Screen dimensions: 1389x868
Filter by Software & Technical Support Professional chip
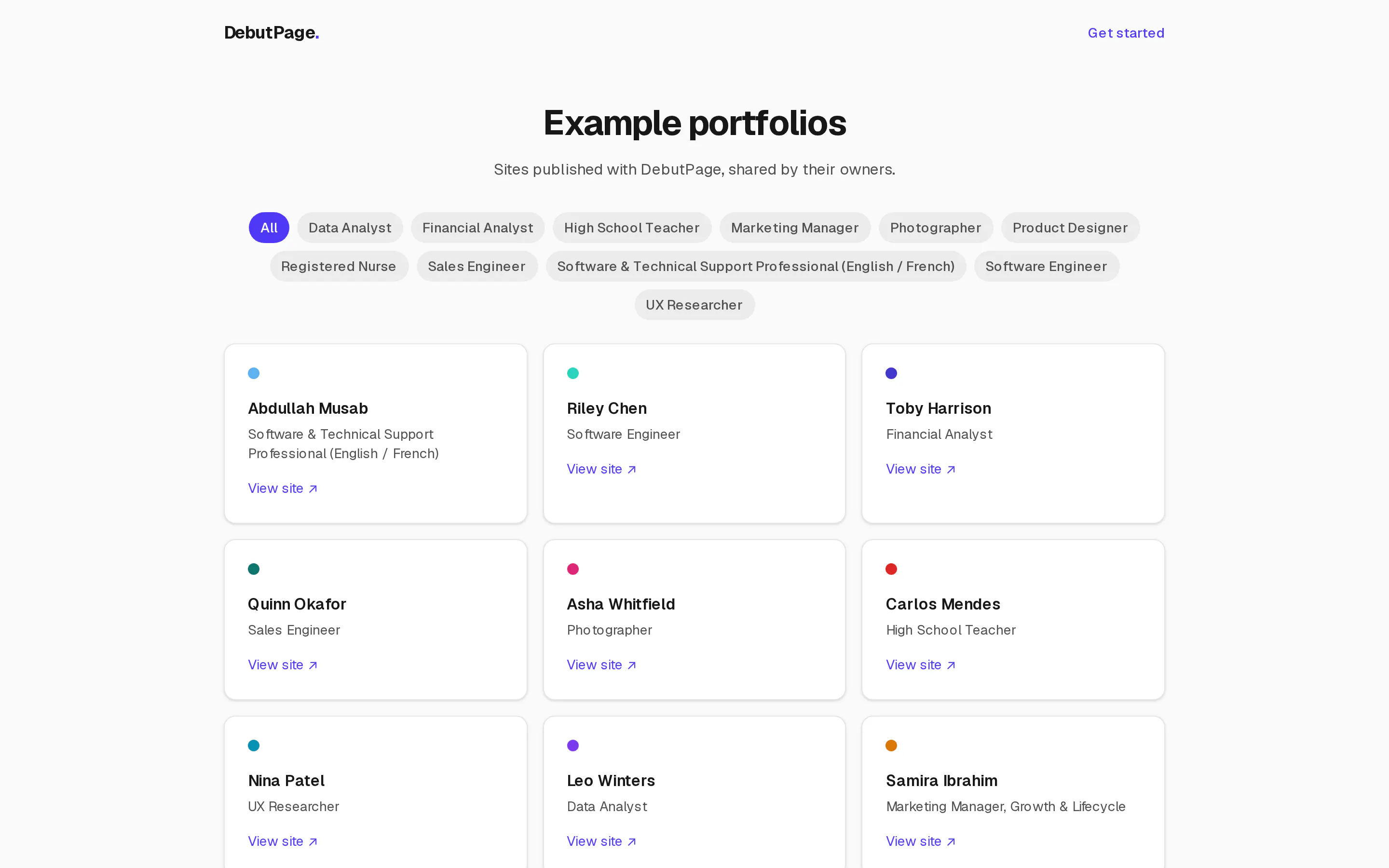click(x=755, y=266)
